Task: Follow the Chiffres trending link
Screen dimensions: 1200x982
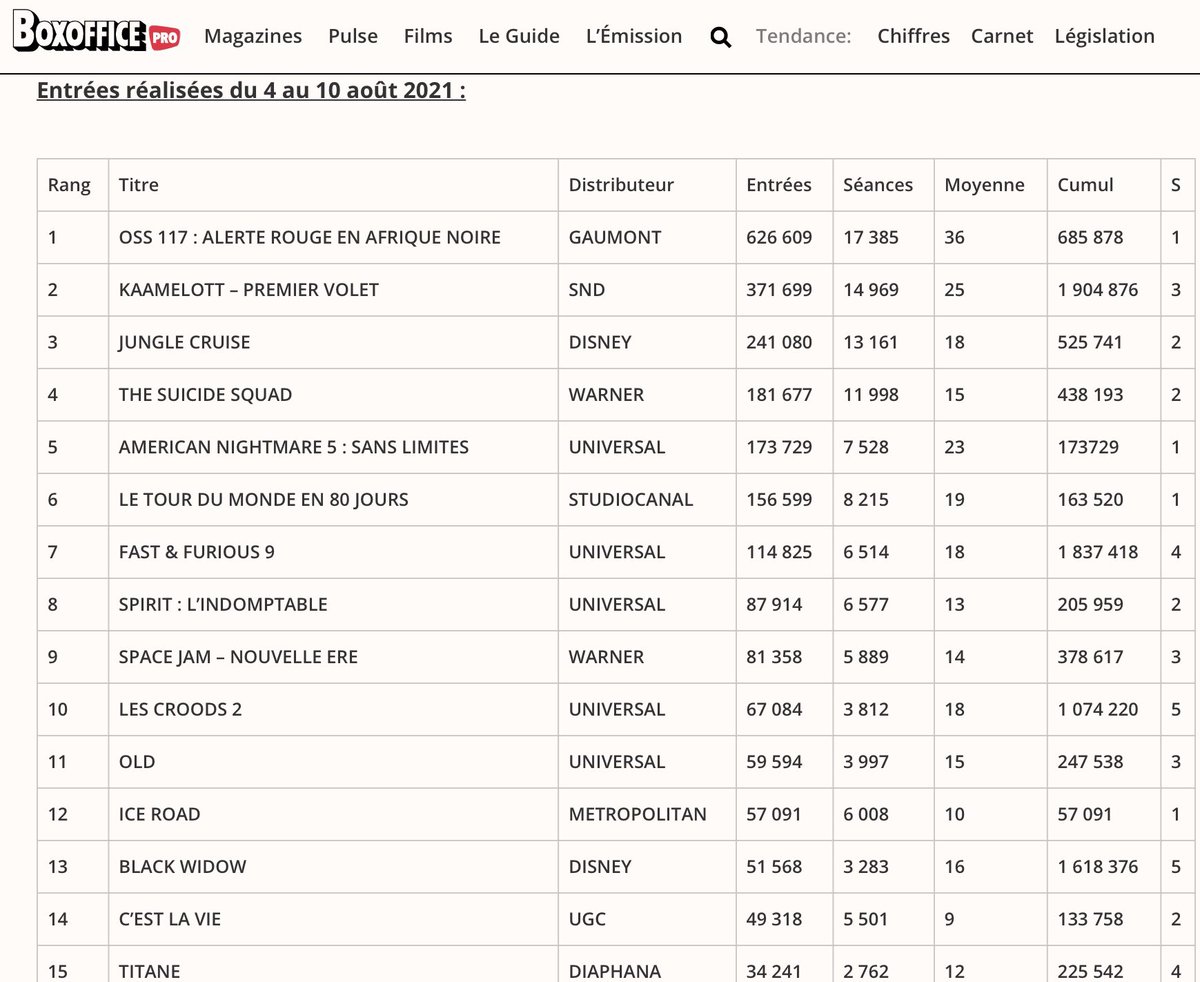Action: click(x=914, y=36)
